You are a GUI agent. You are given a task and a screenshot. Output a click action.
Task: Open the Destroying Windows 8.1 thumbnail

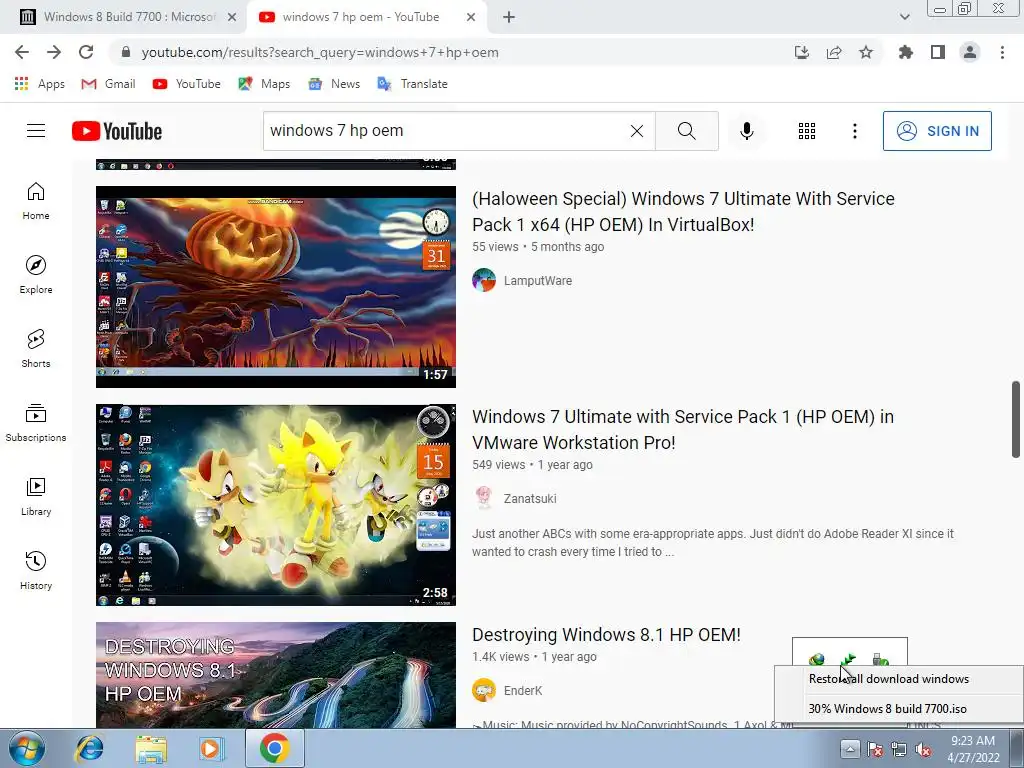pyautogui.click(x=276, y=675)
